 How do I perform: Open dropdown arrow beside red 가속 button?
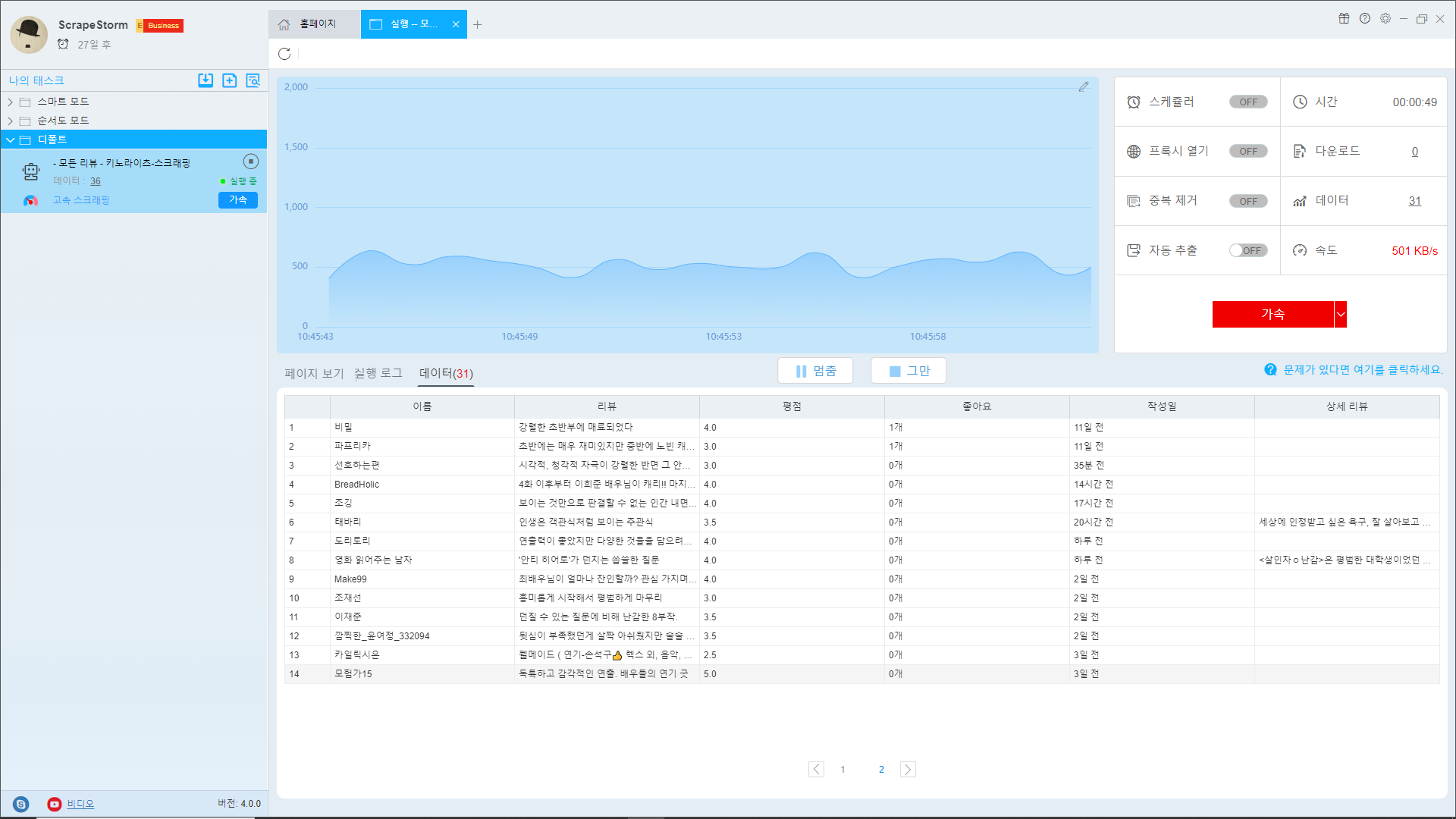(x=1341, y=315)
